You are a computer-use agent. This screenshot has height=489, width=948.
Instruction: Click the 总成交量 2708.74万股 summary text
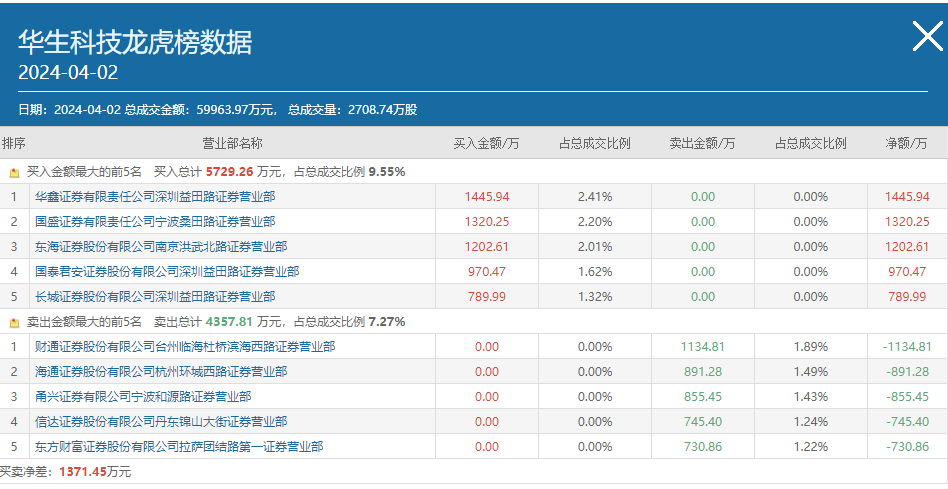click(352, 110)
